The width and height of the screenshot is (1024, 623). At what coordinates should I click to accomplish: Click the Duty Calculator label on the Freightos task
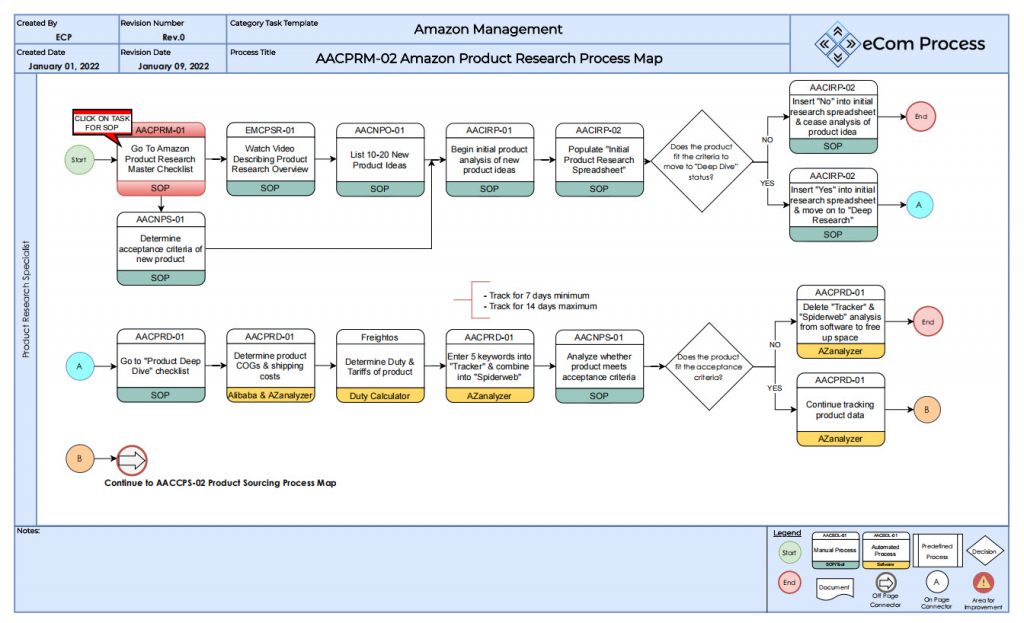380,396
